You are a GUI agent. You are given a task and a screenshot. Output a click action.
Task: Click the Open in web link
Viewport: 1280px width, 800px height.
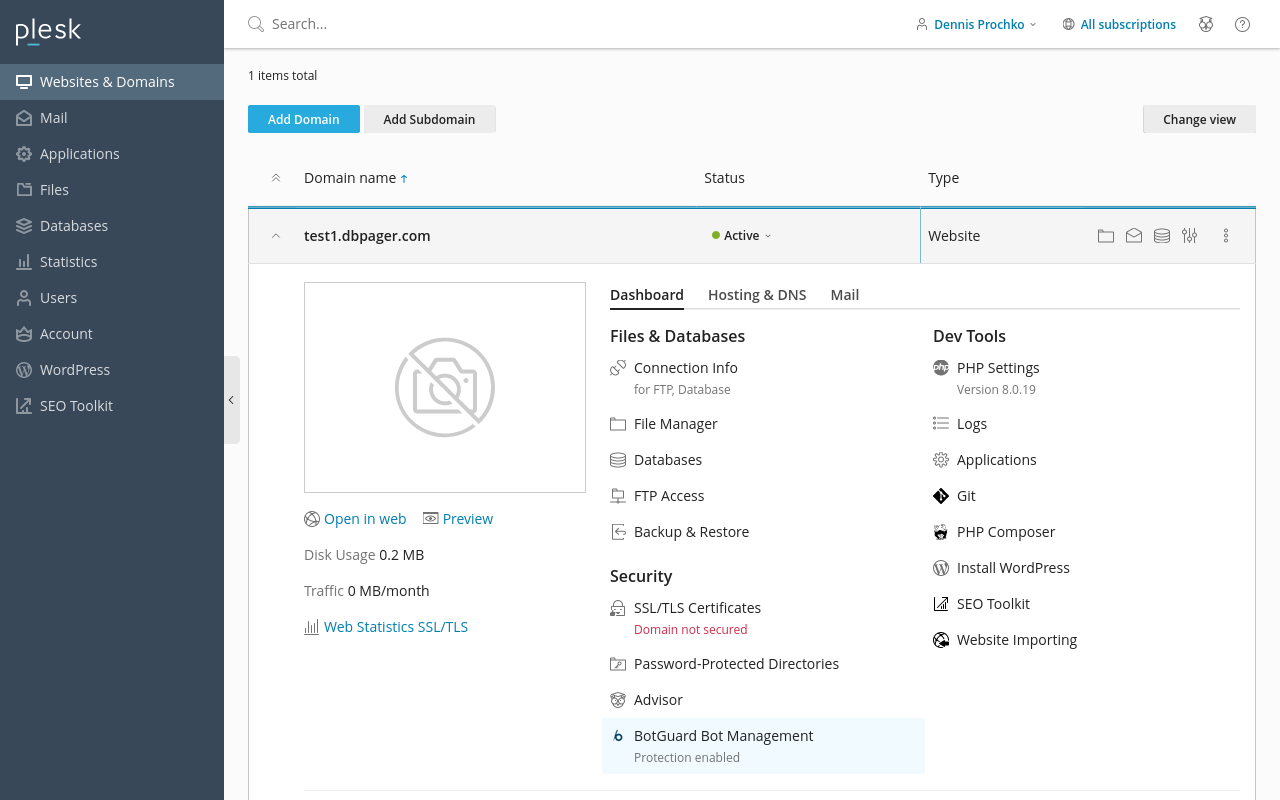[x=355, y=519]
